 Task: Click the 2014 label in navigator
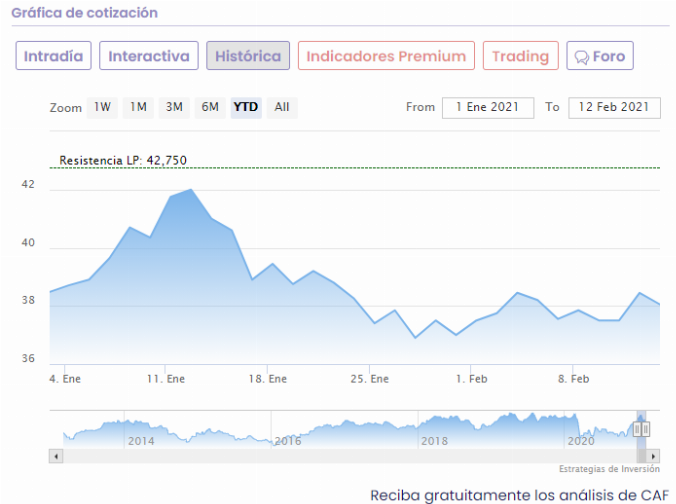coord(141,441)
